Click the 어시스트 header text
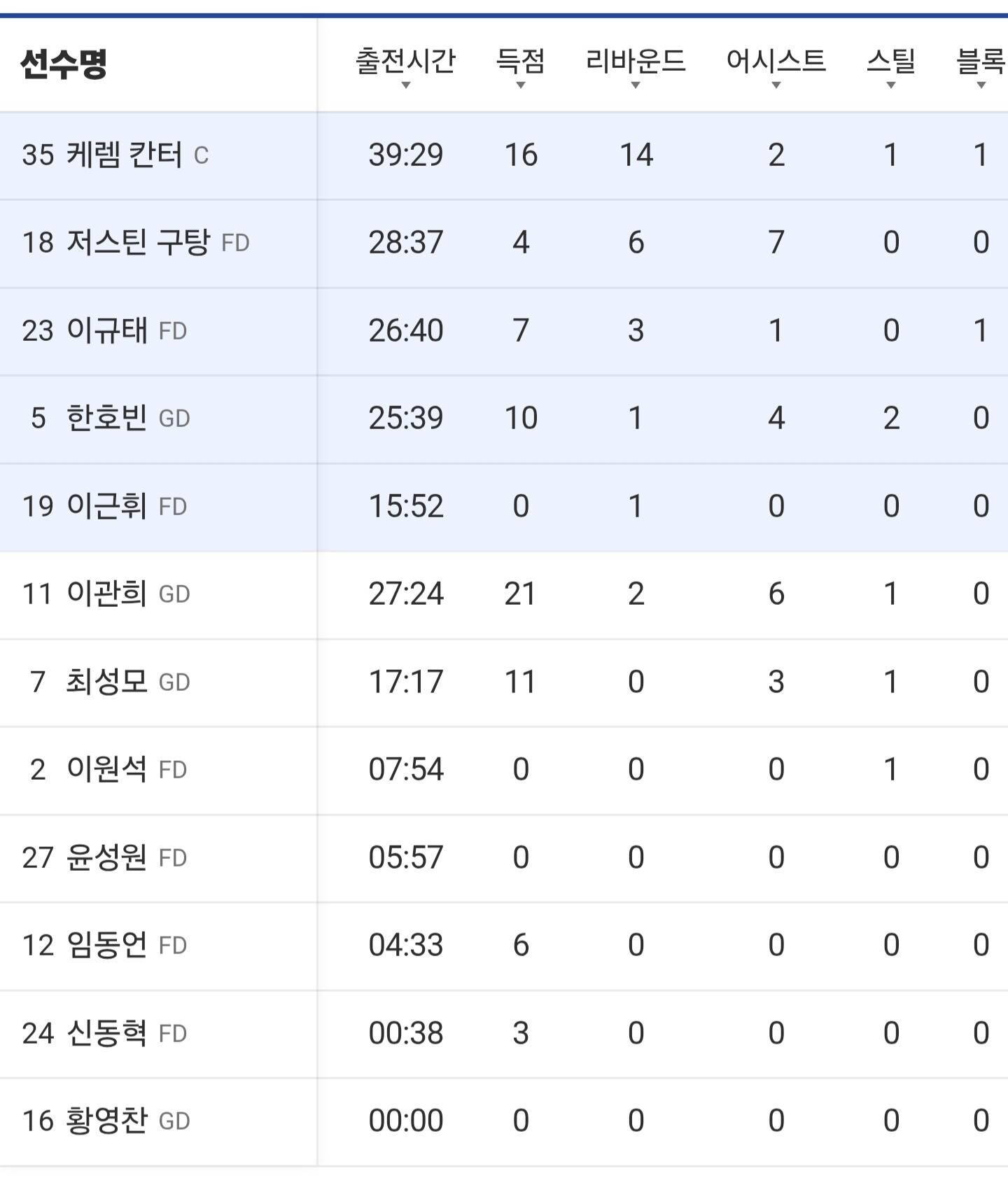 click(x=776, y=61)
